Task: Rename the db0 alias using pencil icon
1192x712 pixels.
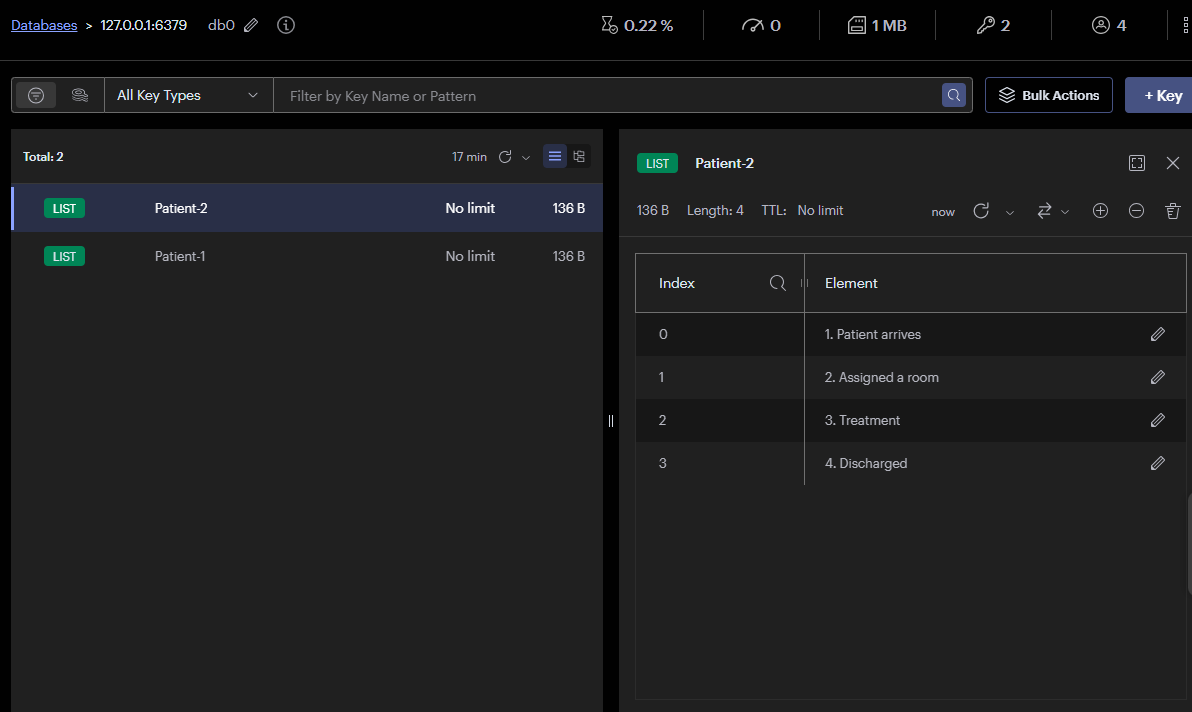Action: (x=252, y=24)
